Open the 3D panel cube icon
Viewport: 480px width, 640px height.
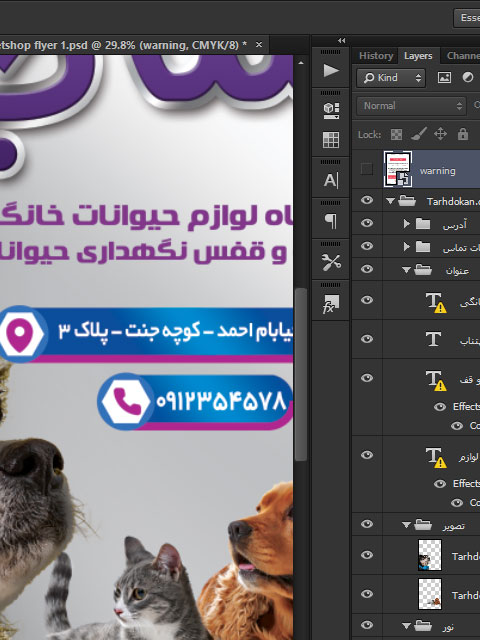coord(331,111)
